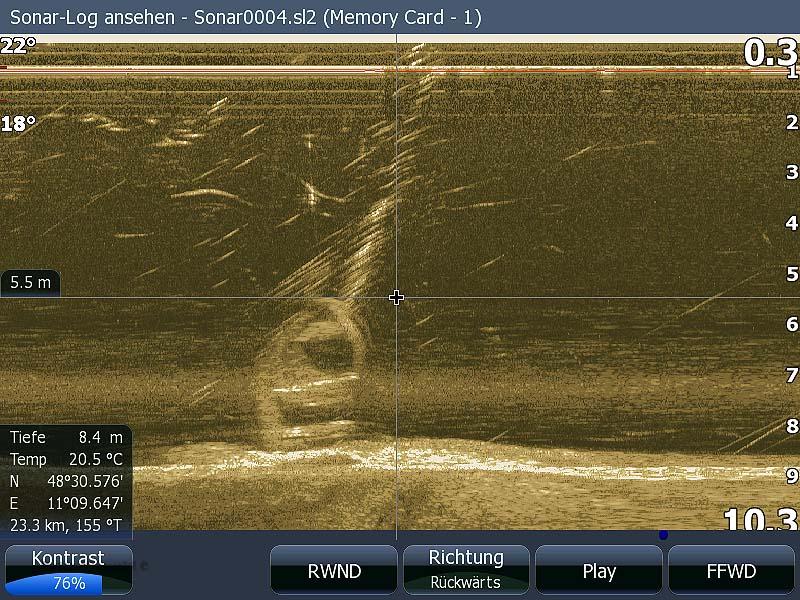
Task: Fast forward with the FFWD button
Action: click(732, 571)
